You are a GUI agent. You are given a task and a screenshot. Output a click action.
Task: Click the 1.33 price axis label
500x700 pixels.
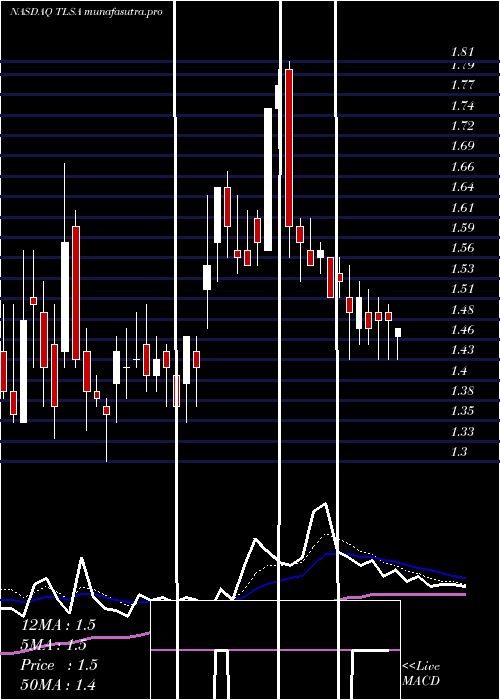point(462,432)
